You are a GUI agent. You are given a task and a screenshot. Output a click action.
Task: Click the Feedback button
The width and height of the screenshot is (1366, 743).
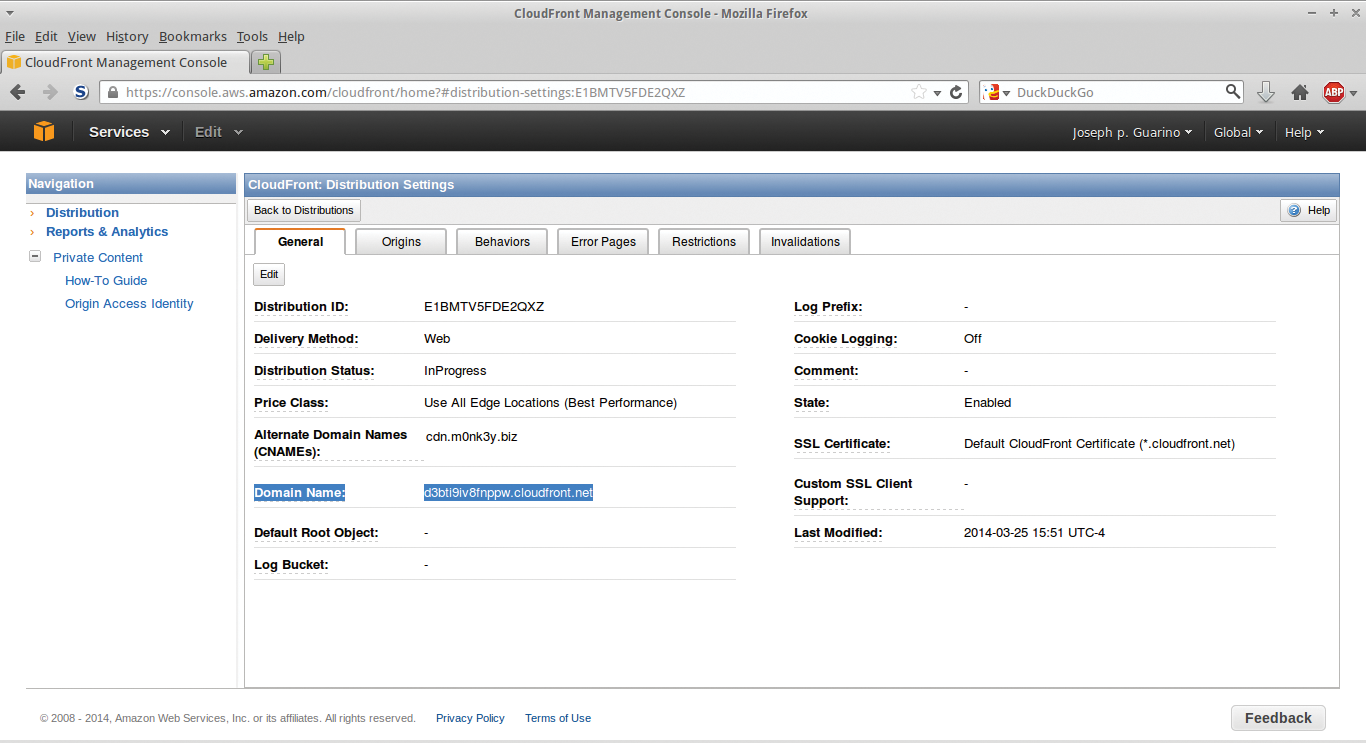[1278, 718]
